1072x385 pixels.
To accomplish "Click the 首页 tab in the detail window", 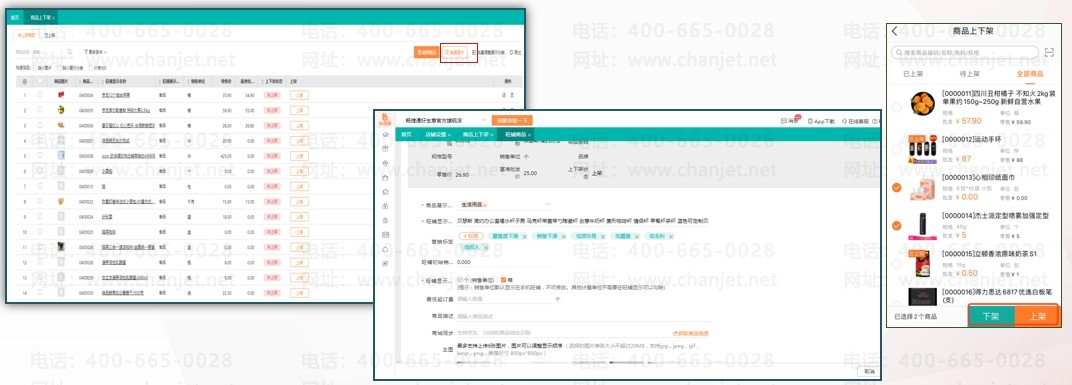I will point(406,135).
